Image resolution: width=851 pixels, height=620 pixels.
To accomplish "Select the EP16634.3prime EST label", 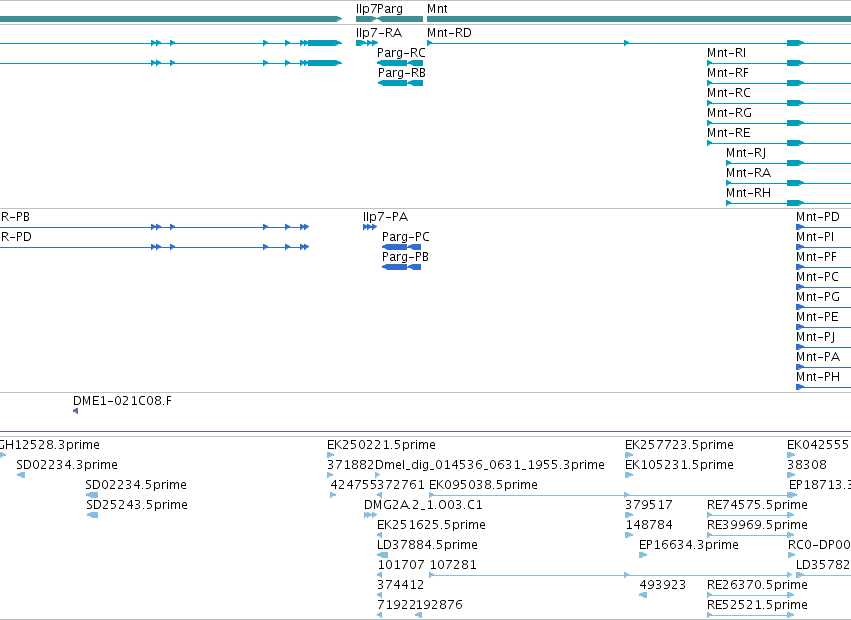I will click(689, 545).
